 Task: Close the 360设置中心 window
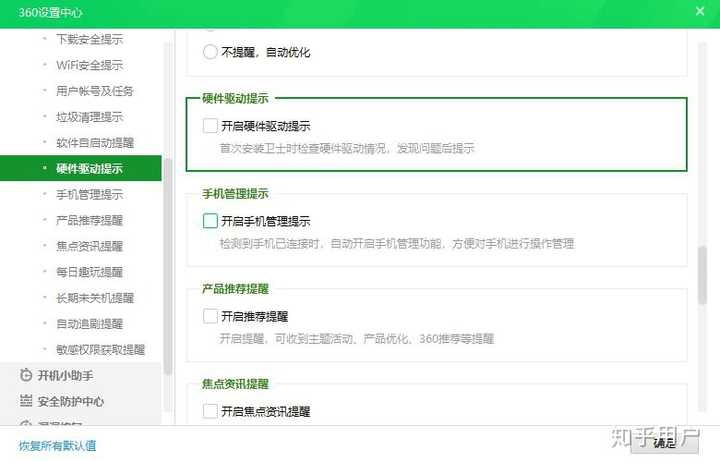point(700,11)
